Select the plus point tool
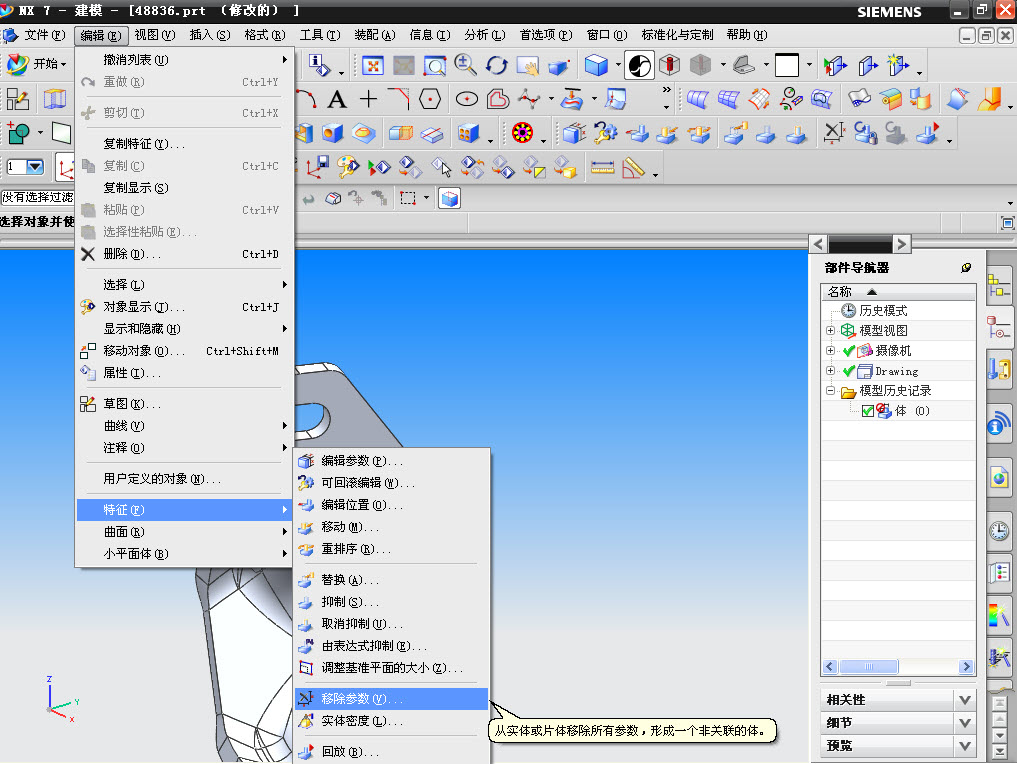1017x764 pixels. tap(368, 99)
